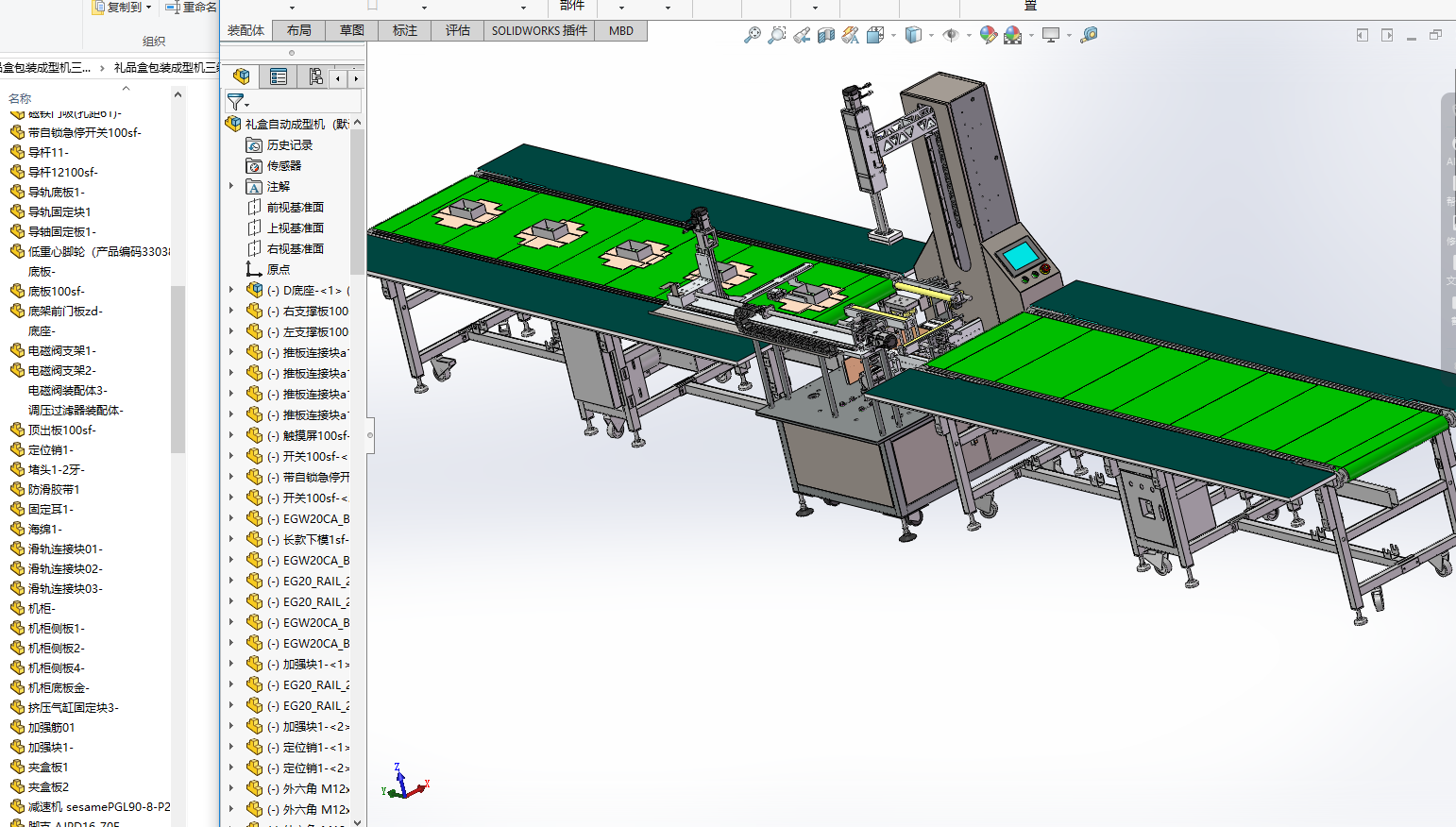Toggle the Section View tool
This screenshot has width=1456, height=827.
coord(826,35)
